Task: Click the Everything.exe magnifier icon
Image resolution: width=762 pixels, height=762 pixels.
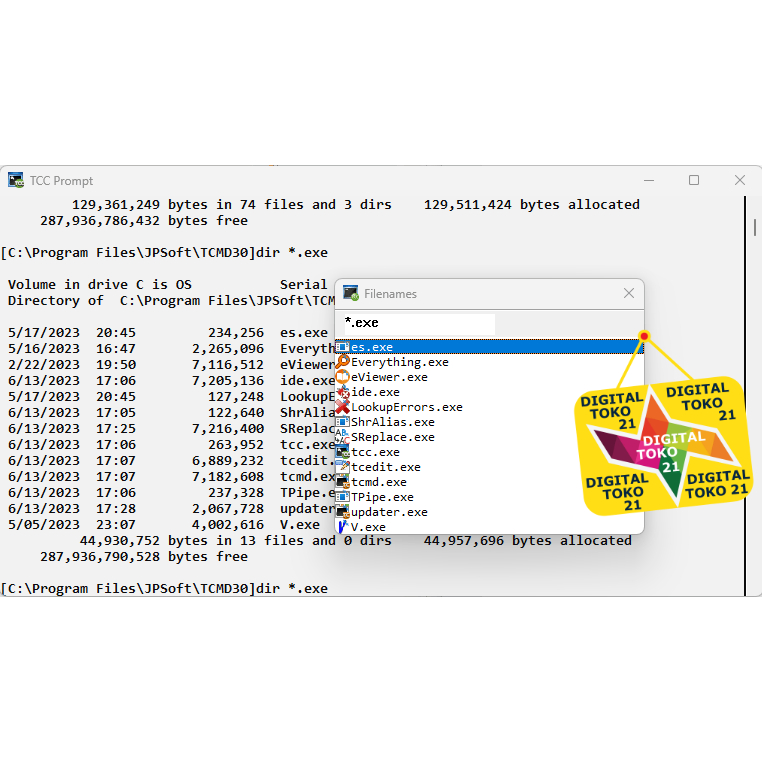Action: pos(343,362)
